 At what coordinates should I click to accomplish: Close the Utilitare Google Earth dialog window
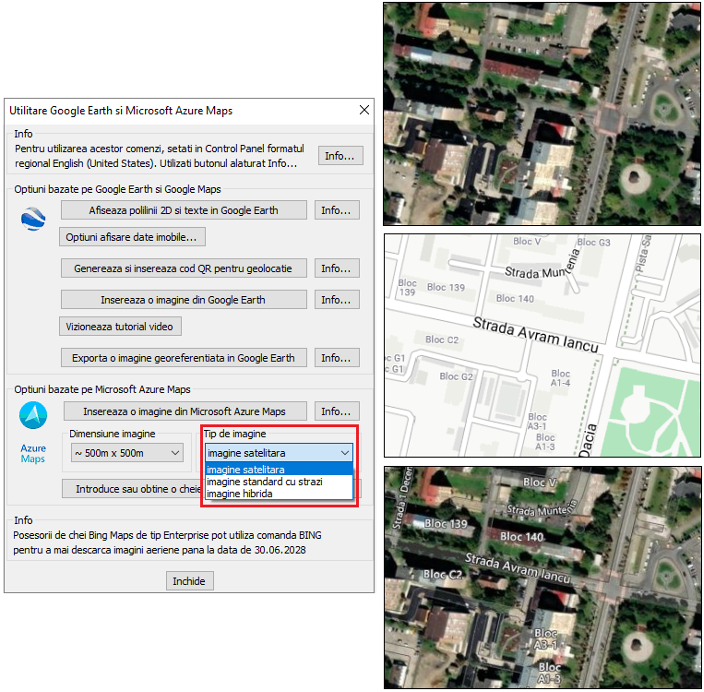pyautogui.click(x=361, y=110)
